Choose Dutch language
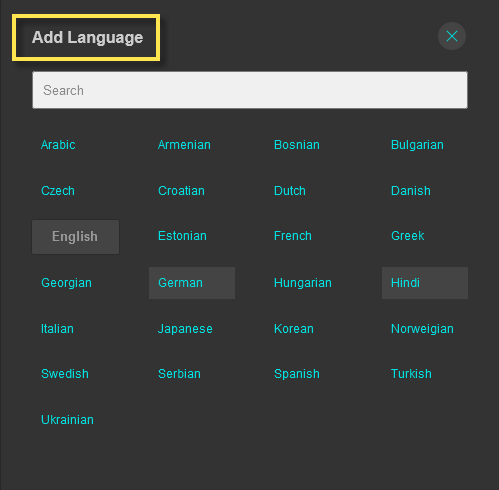Screen dimensions: 499x490 [290, 191]
